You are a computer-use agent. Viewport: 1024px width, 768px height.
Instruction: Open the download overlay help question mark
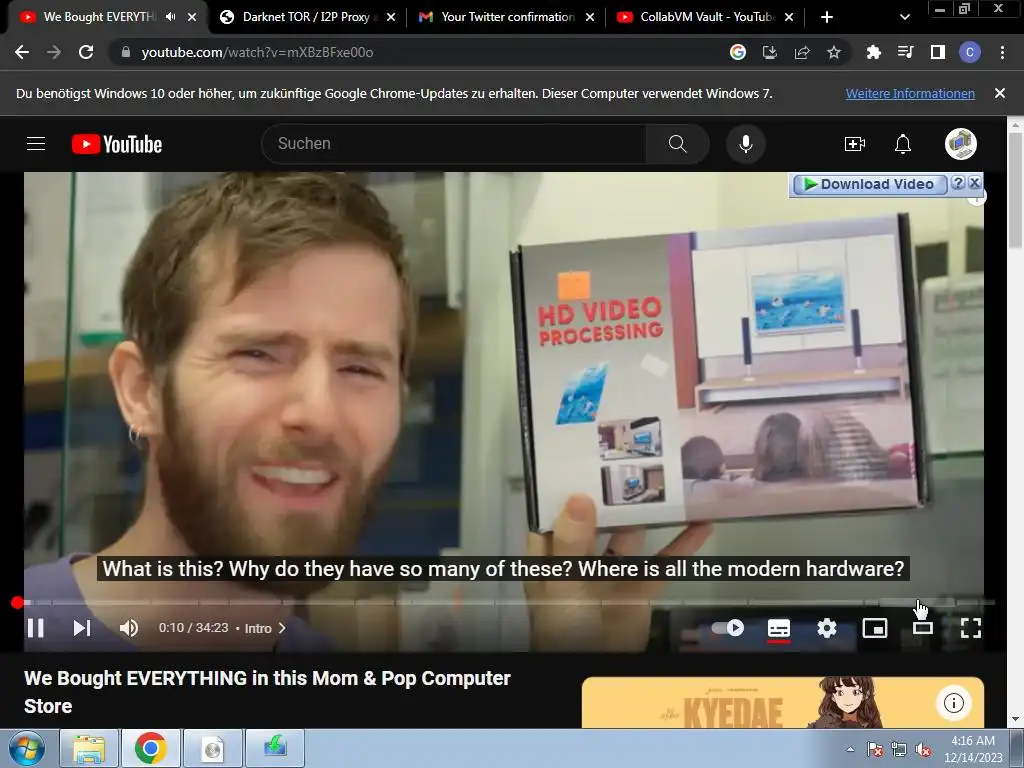click(x=958, y=183)
